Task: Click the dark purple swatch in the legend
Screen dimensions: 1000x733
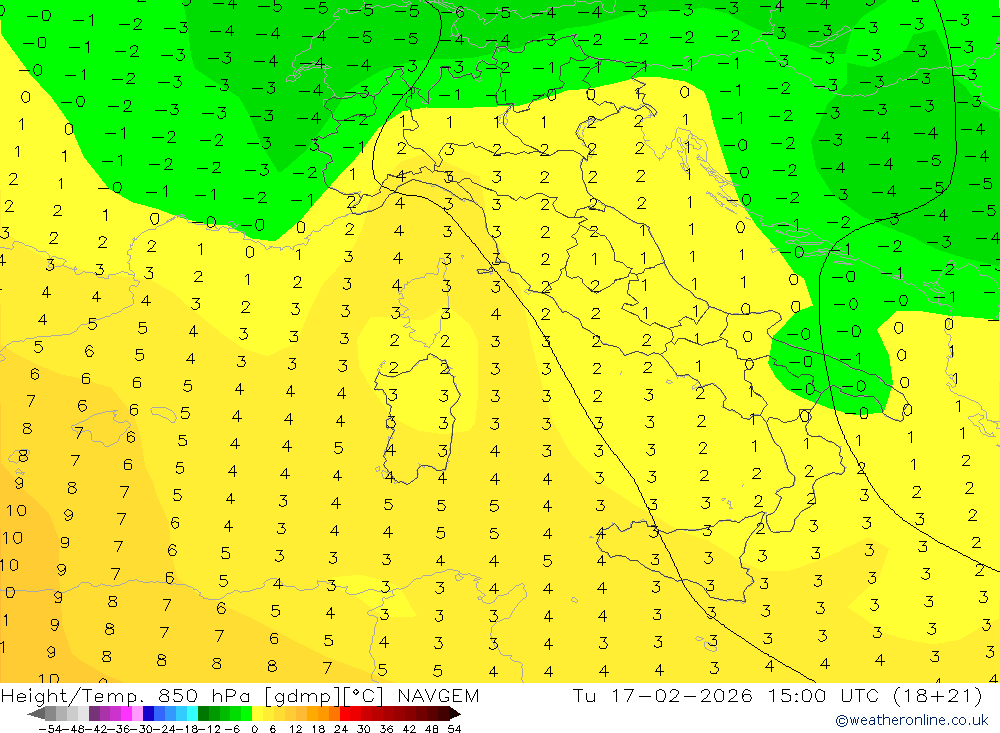Action: coord(94,714)
